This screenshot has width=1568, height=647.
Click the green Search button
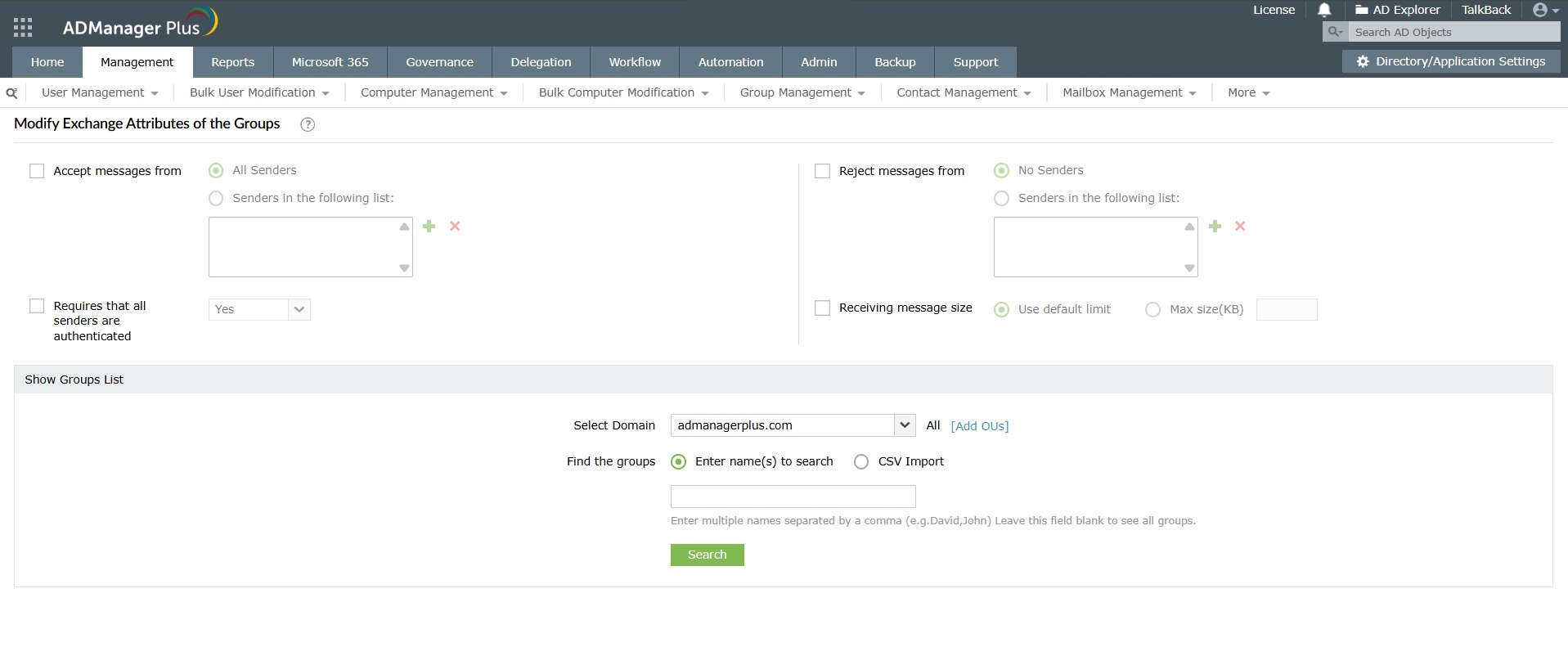tap(708, 555)
